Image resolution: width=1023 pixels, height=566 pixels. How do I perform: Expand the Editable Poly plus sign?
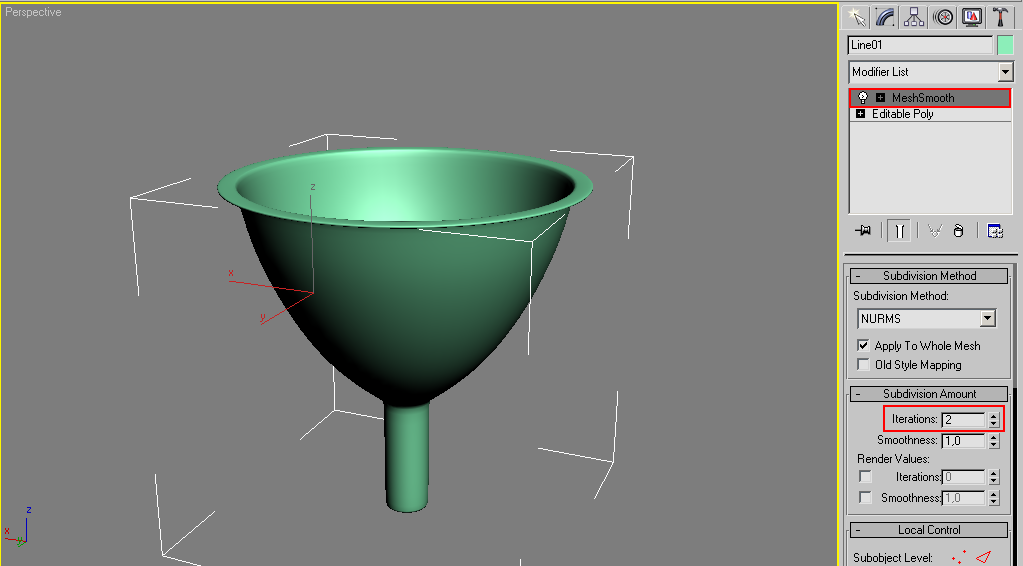[861, 114]
